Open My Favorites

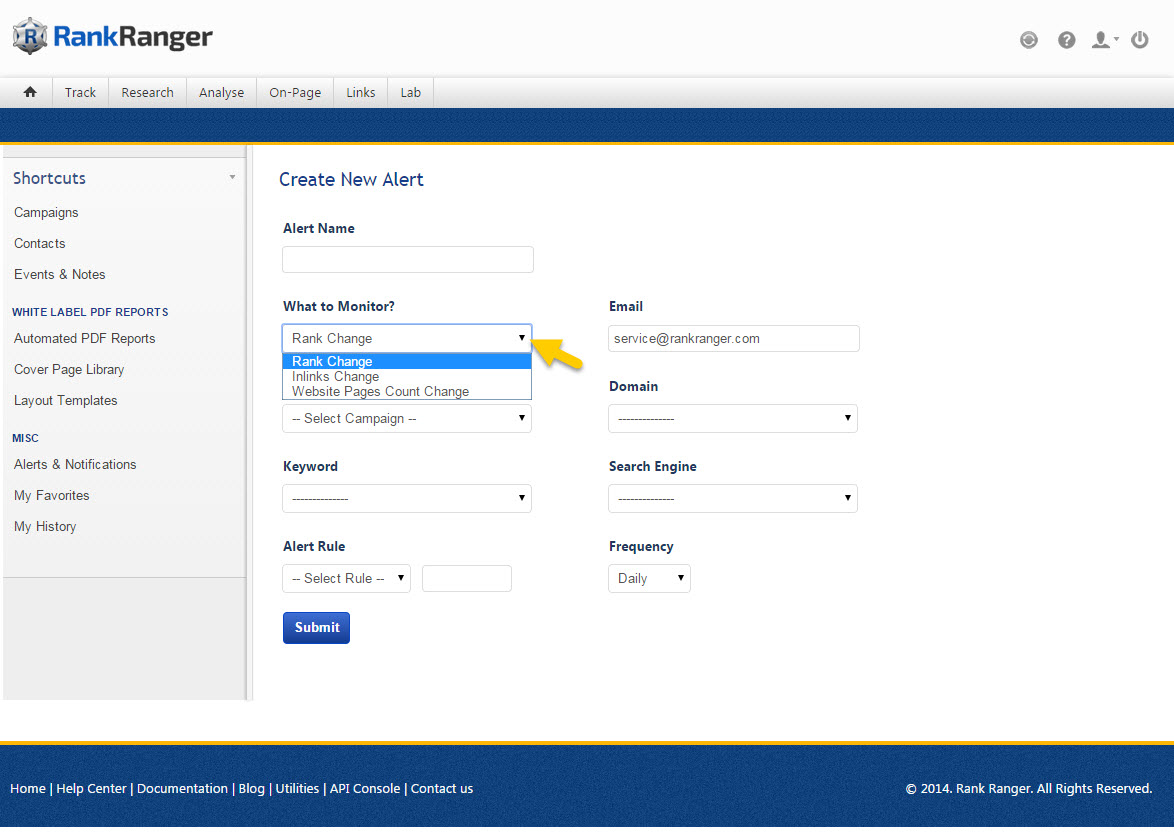click(52, 496)
